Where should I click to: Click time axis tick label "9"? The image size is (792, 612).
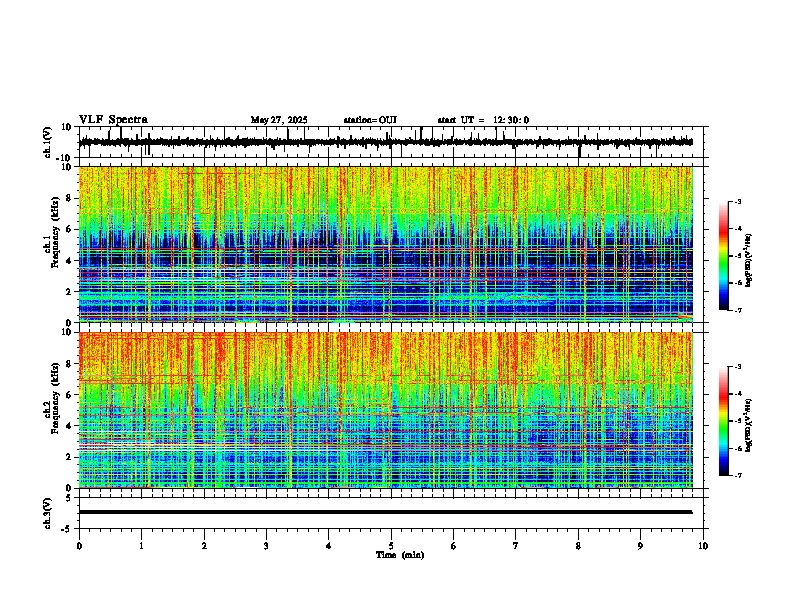pos(640,546)
